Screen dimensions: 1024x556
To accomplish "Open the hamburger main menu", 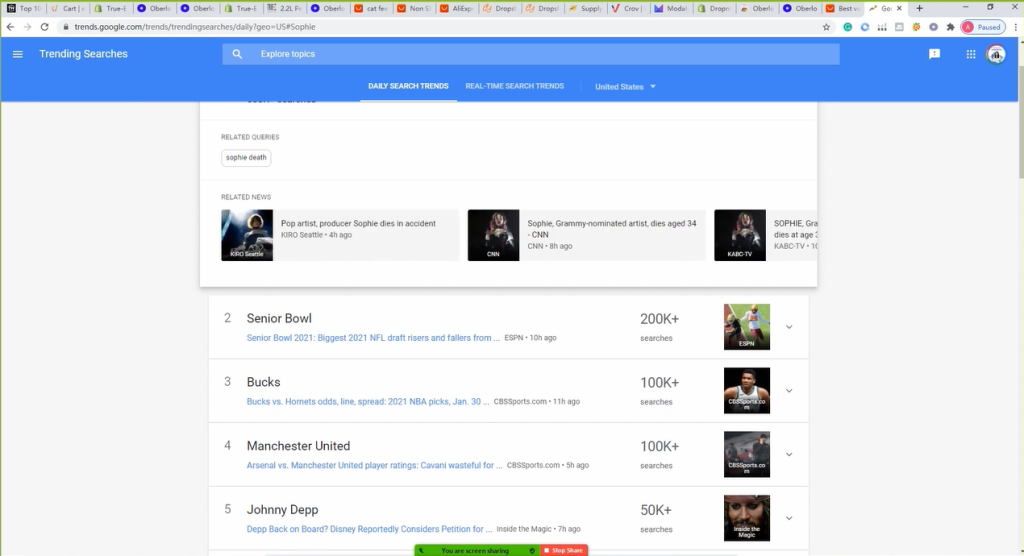I will tap(18, 54).
